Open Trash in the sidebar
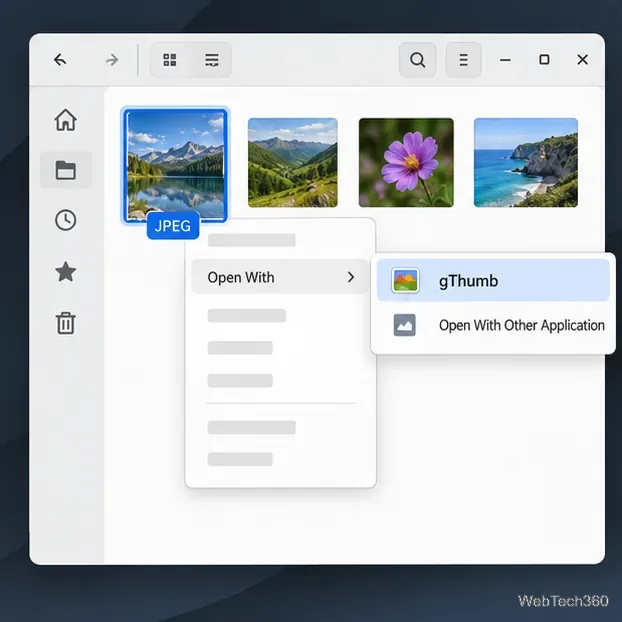The width and height of the screenshot is (622, 622). pos(65,323)
